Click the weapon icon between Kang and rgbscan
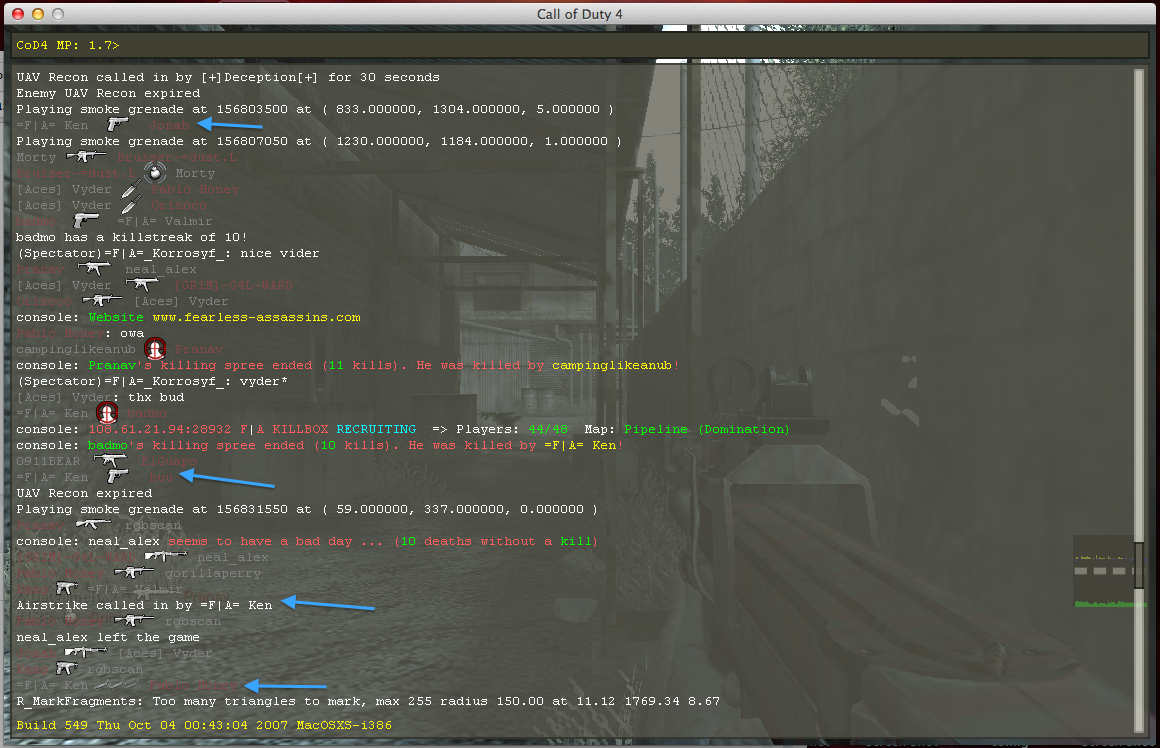Image resolution: width=1160 pixels, height=748 pixels. (x=66, y=668)
